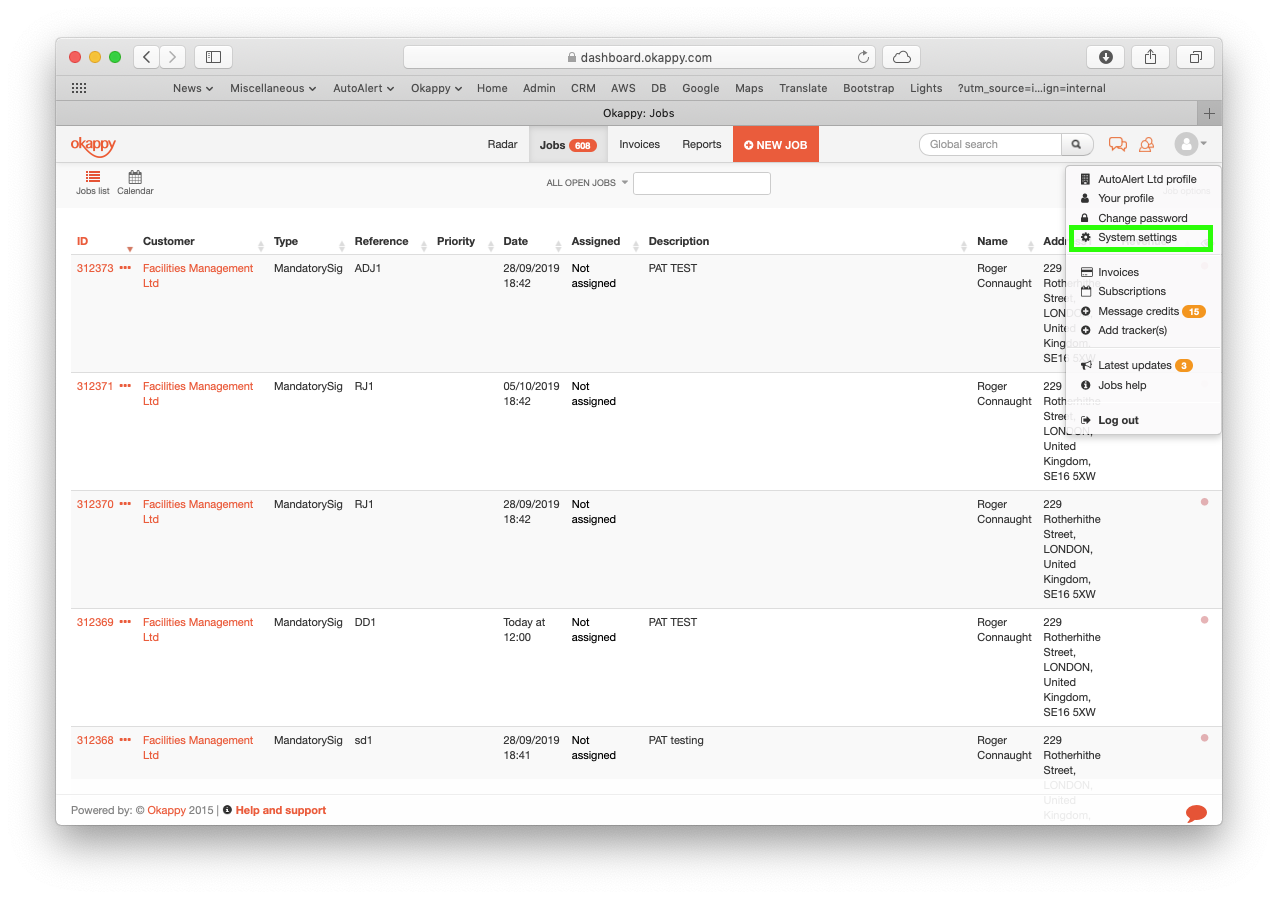Go back with Safari back arrow
Viewport: 1278px width, 899px height.
pos(147,57)
